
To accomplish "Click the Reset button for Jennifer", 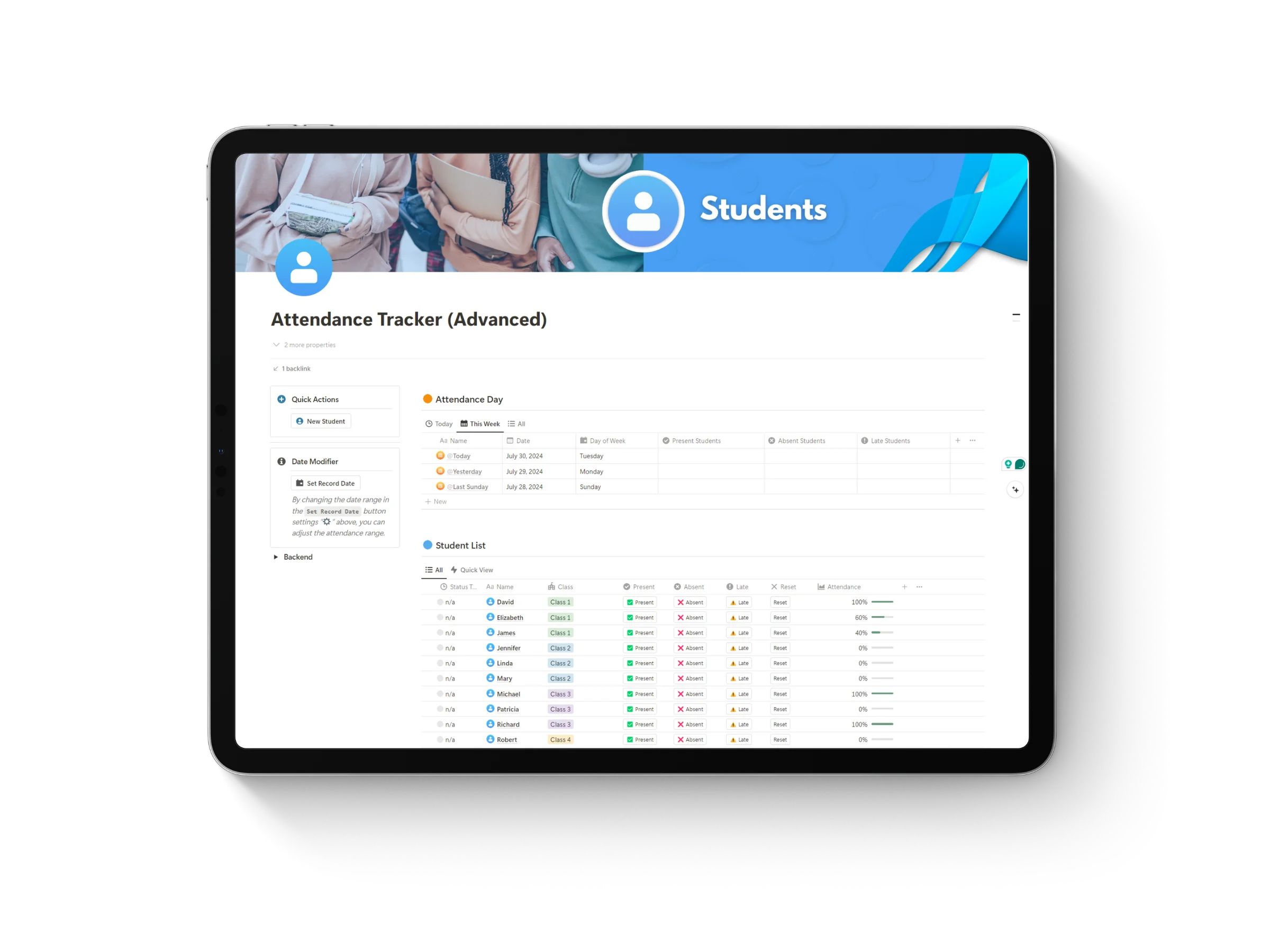I will coord(784,649).
